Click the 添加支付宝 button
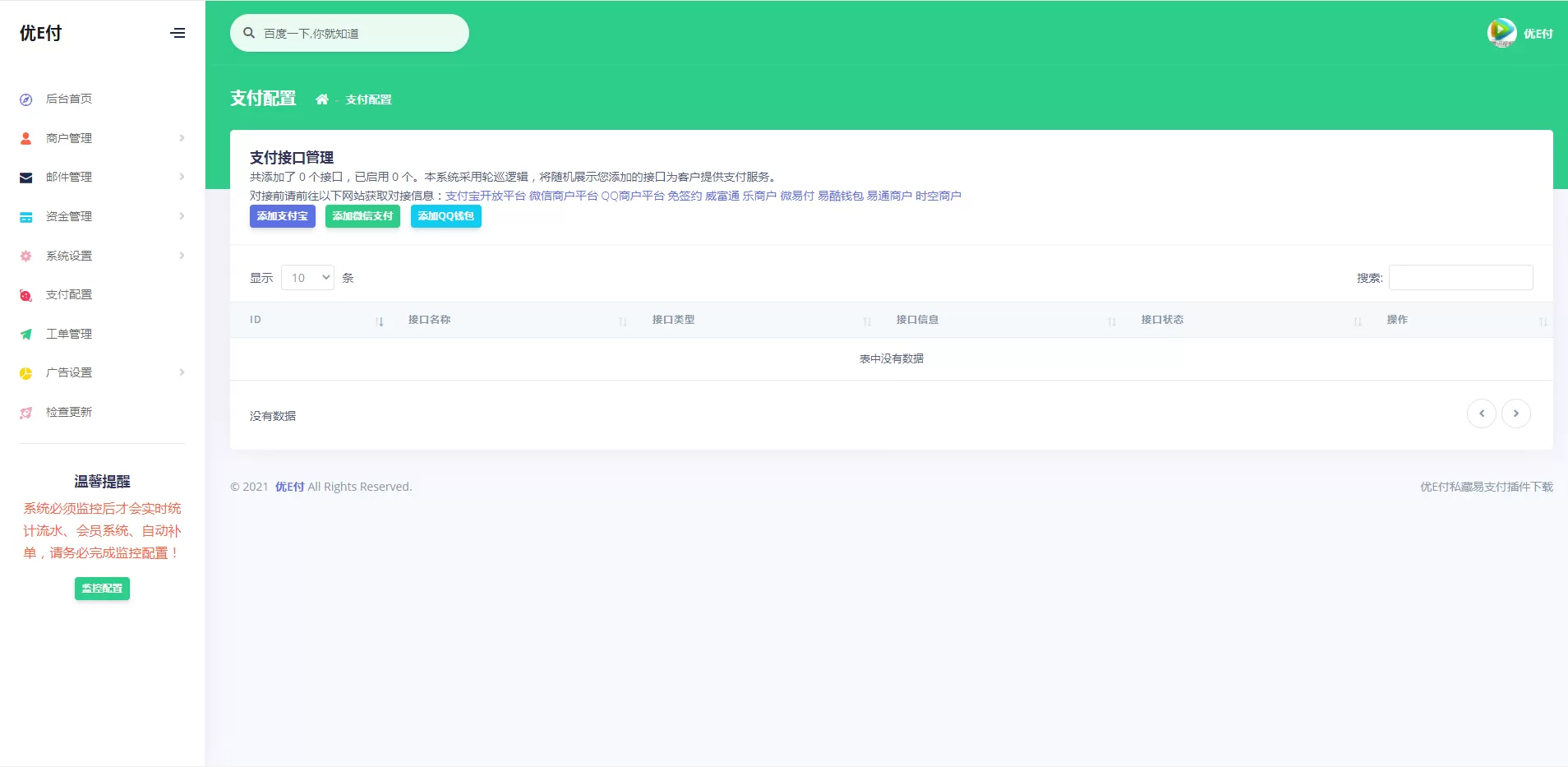The image size is (1568, 767). [282, 216]
